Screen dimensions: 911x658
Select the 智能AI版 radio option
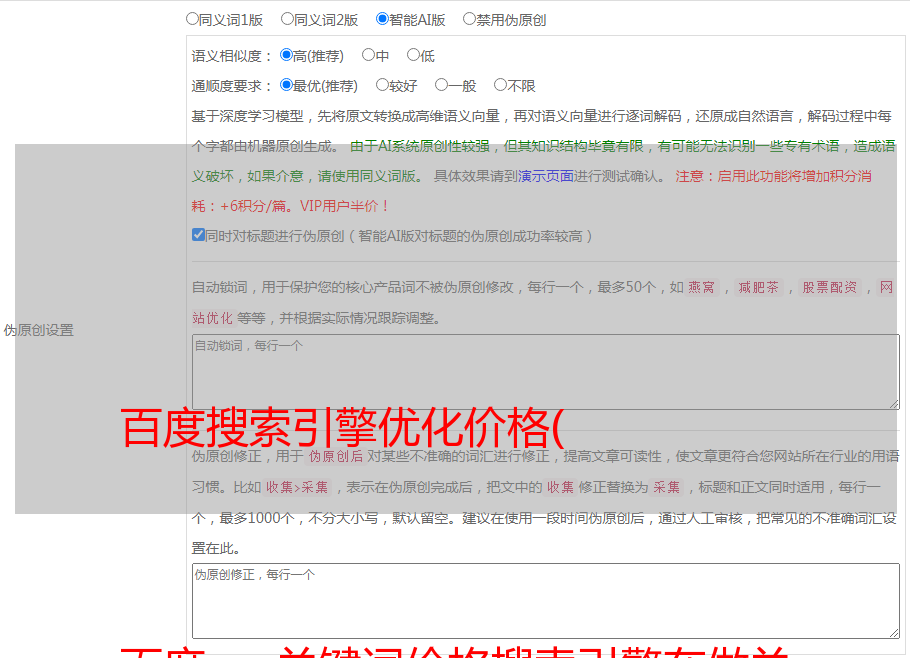[382, 19]
